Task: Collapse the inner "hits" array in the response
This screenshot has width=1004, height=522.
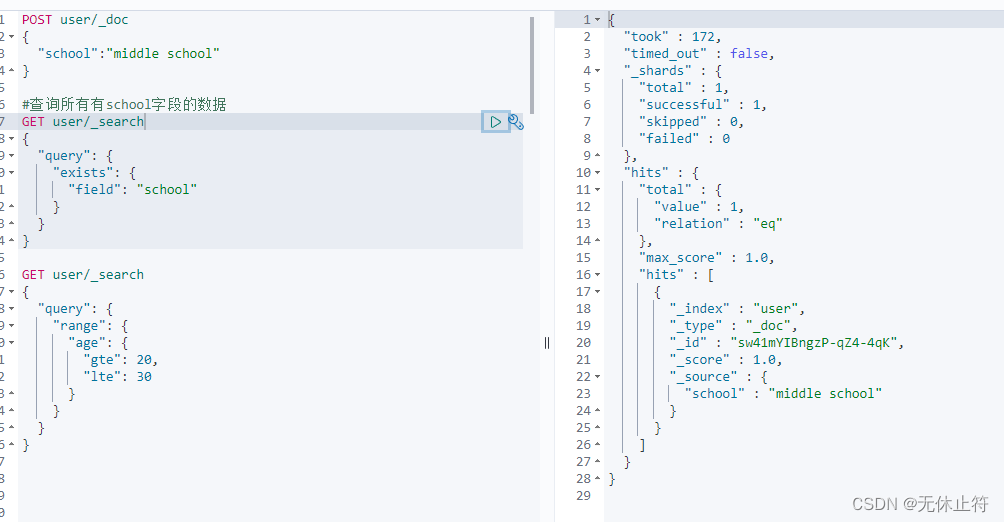Action: (x=598, y=275)
